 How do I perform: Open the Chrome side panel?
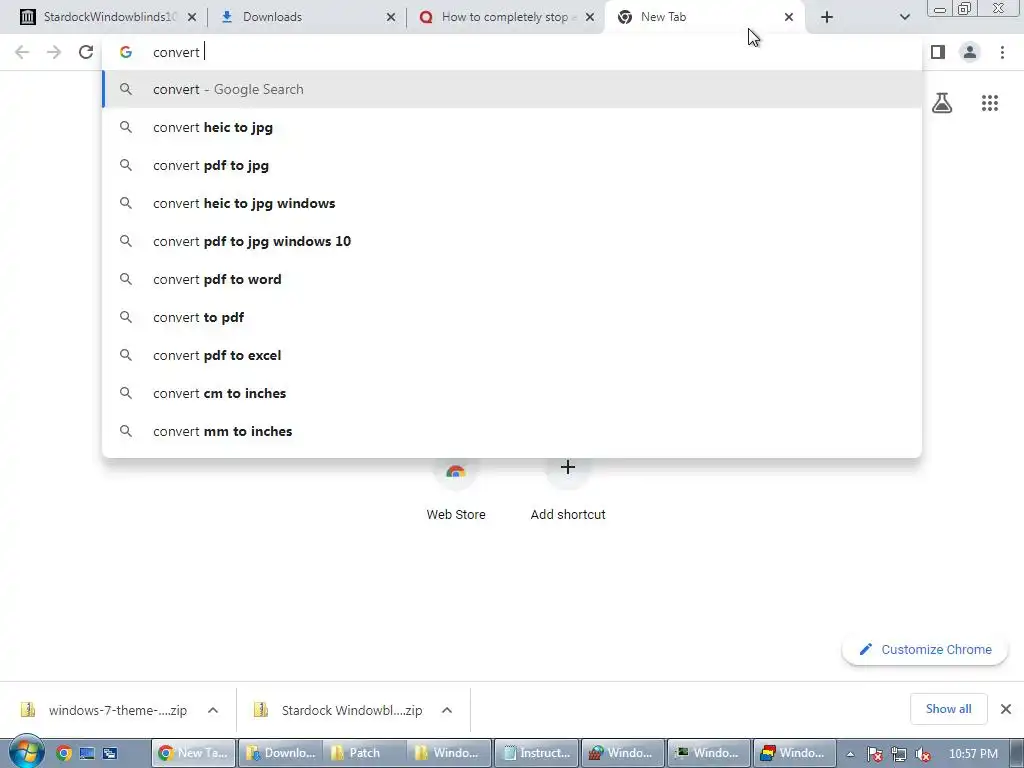[938, 52]
